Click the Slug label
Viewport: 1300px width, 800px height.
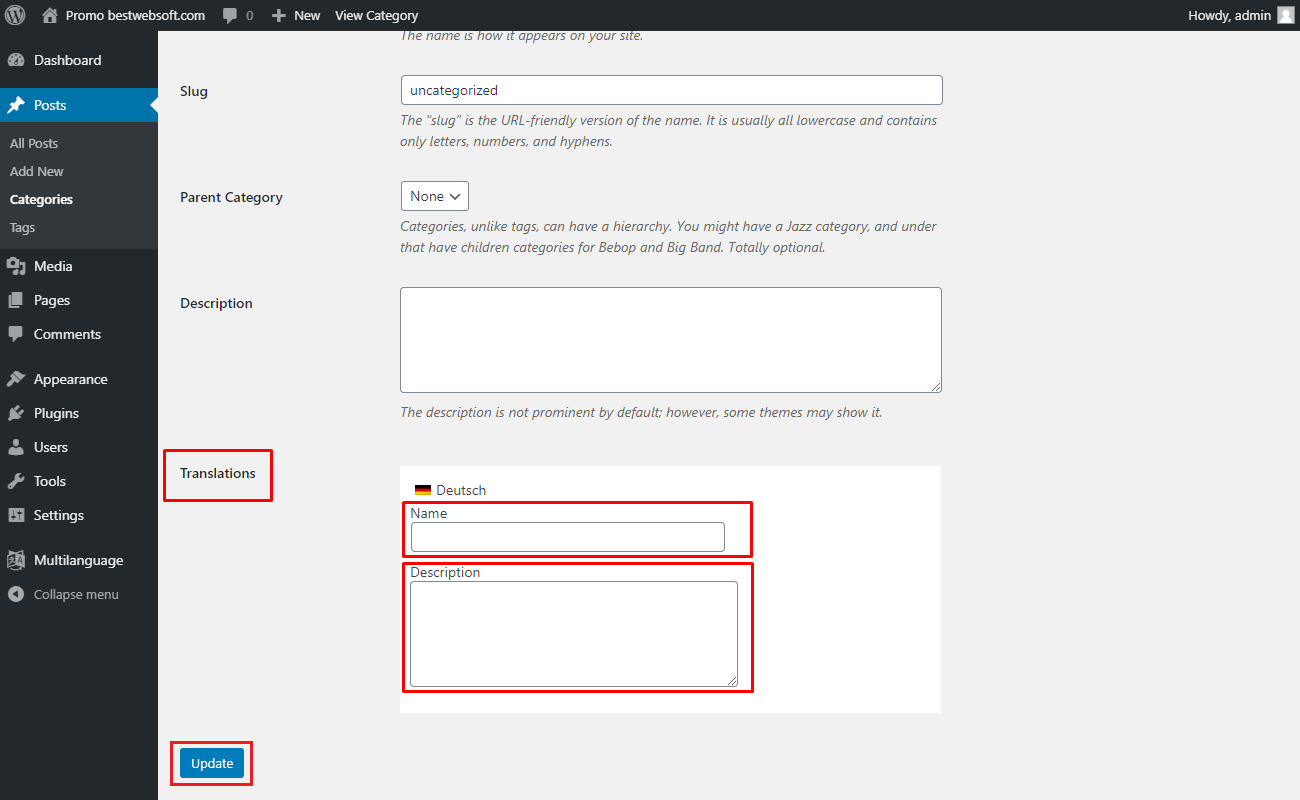point(194,91)
